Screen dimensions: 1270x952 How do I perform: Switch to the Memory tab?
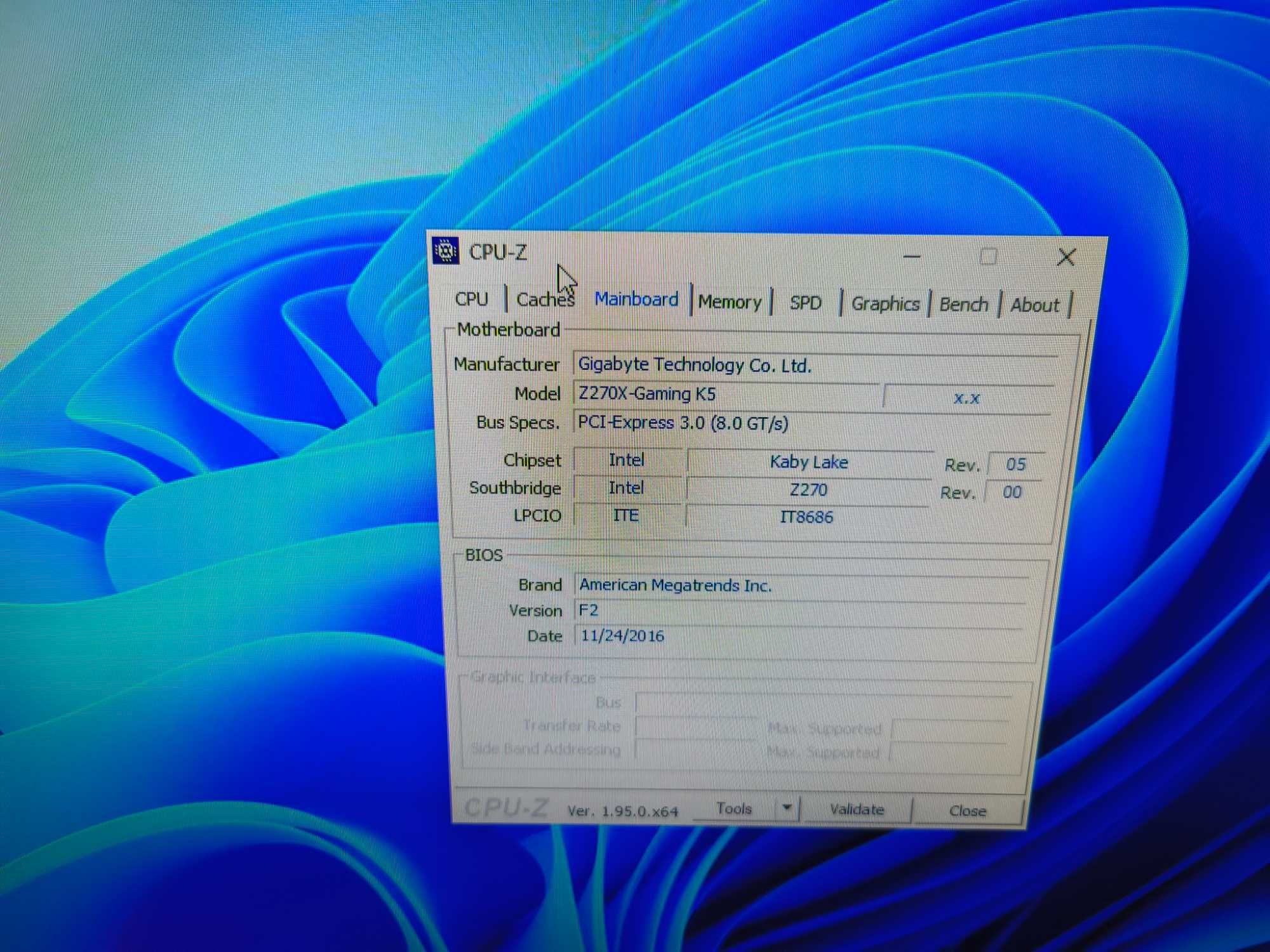point(730,302)
